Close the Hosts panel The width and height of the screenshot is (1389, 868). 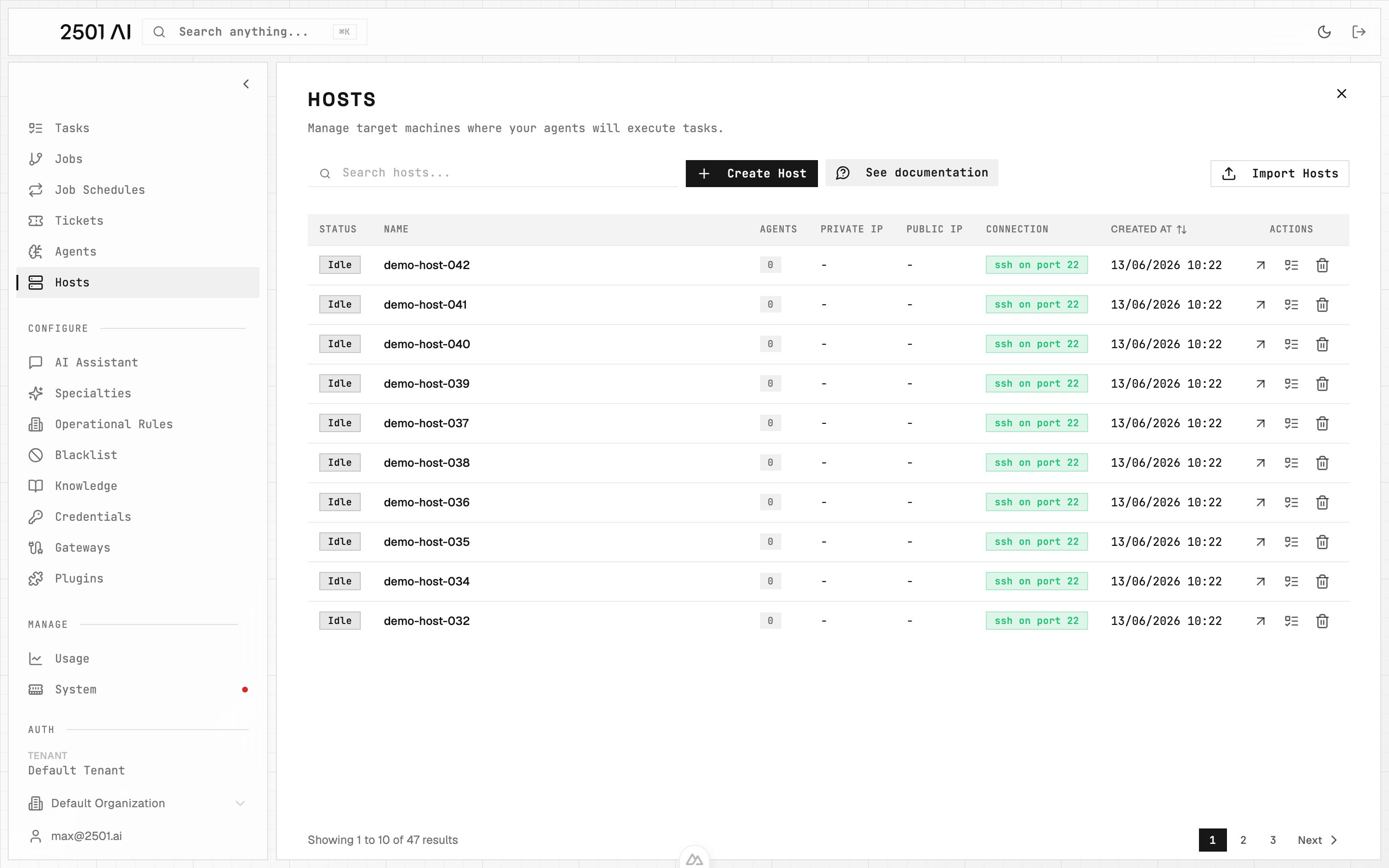tap(1341, 94)
